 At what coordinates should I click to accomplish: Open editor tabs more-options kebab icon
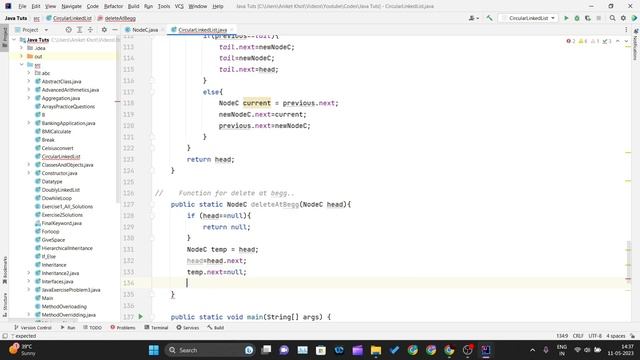point(626,30)
